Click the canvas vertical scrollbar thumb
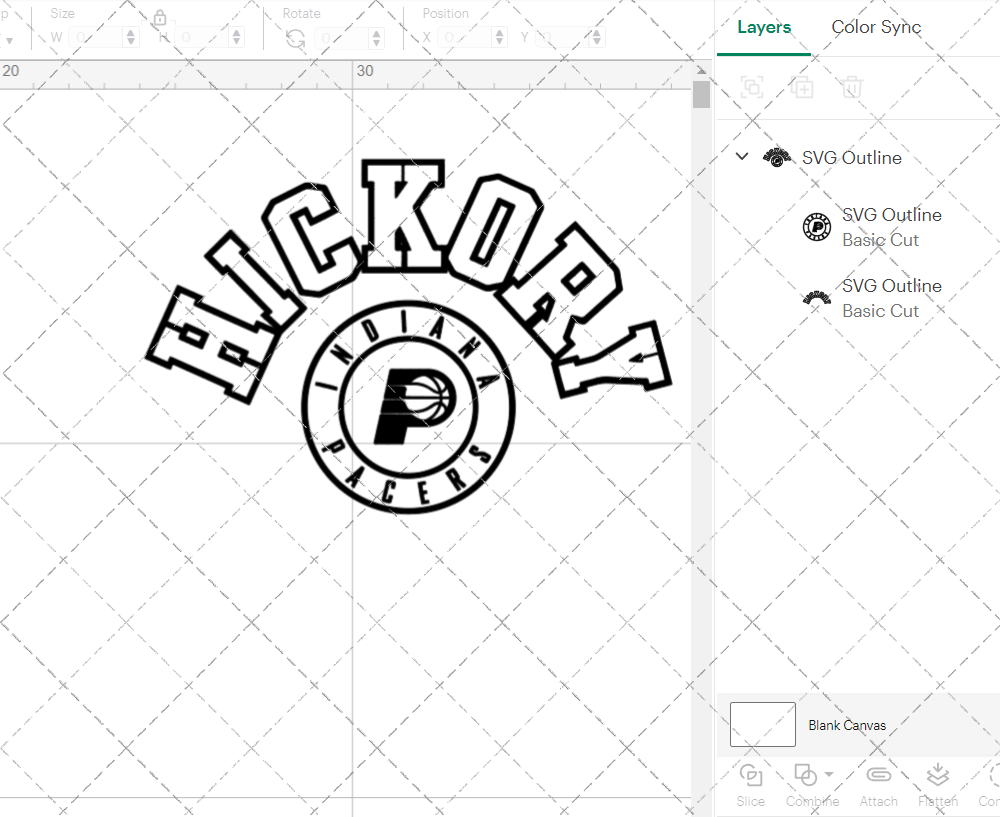This screenshot has width=1000, height=817. [702, 94]
